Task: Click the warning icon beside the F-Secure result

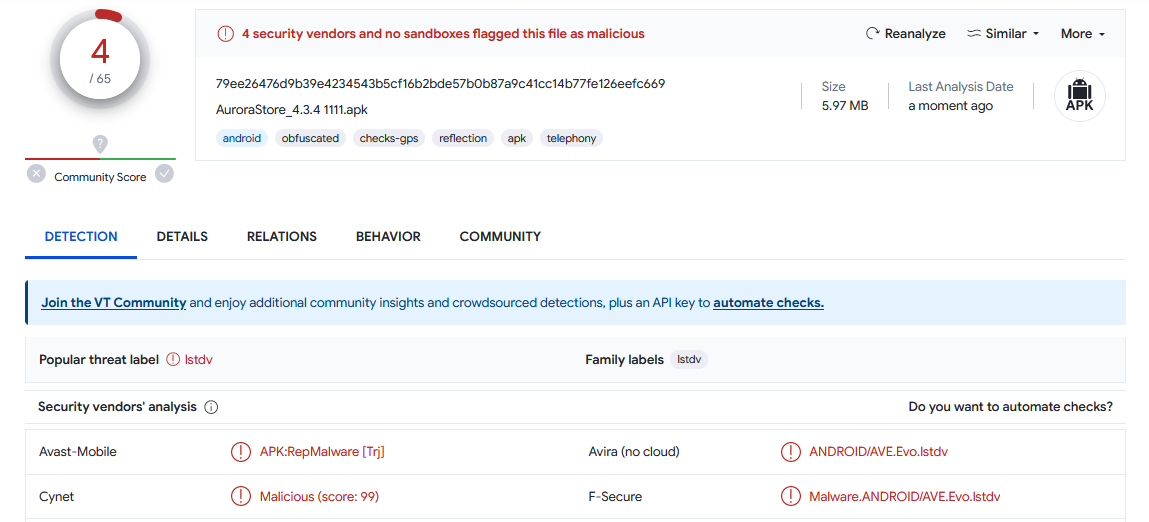Action: [790, 496]
